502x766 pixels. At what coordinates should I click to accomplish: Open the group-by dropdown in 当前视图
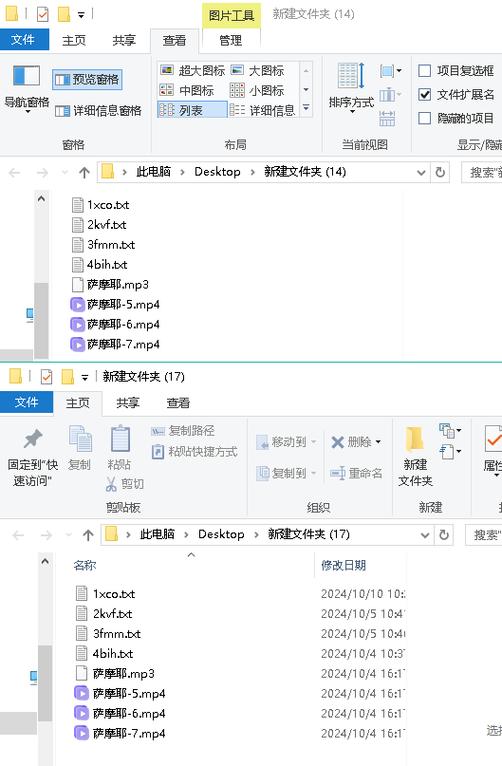(391, 71)
